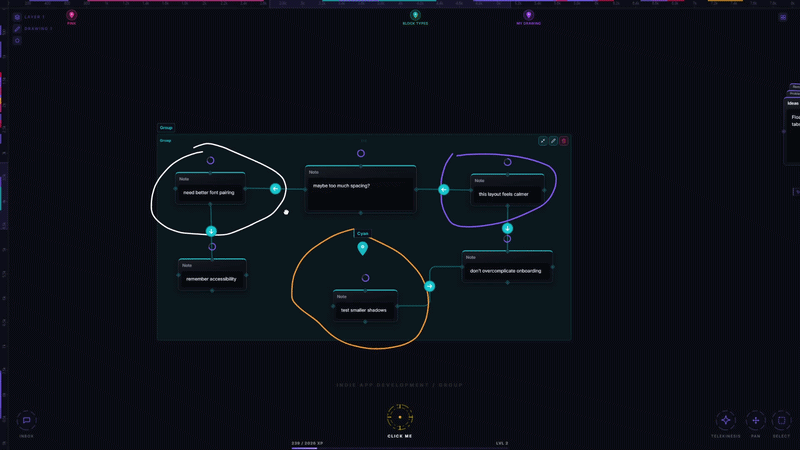Go to the My Drawing pin marker
This screenshot has width=800, height=450.
pos(529,15)
